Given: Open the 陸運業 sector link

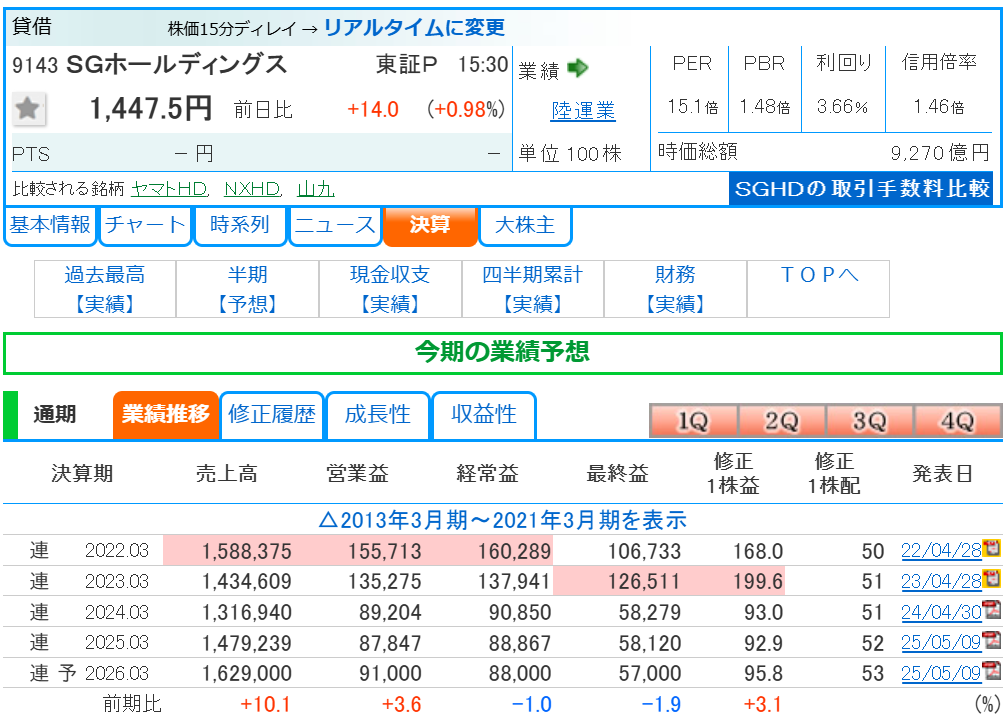Looking at the screenshot, I should (x=583, y=111).
